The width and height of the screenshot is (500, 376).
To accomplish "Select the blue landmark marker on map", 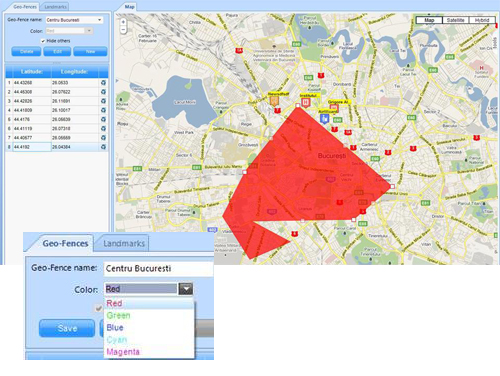I will point(324,118).
